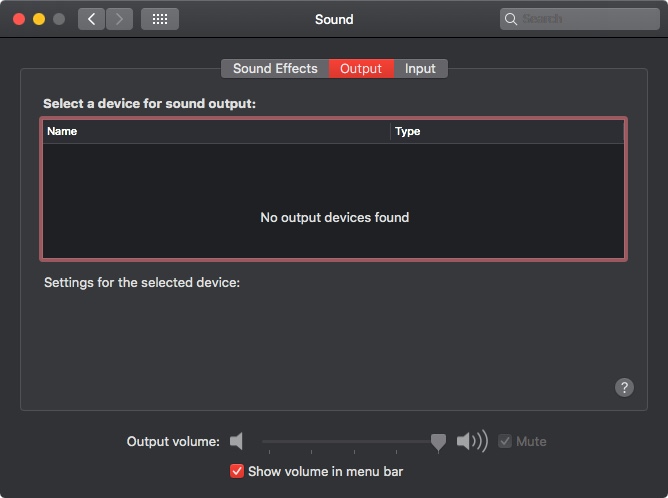Sort devices by the Type column header

[x=507, y=131]
